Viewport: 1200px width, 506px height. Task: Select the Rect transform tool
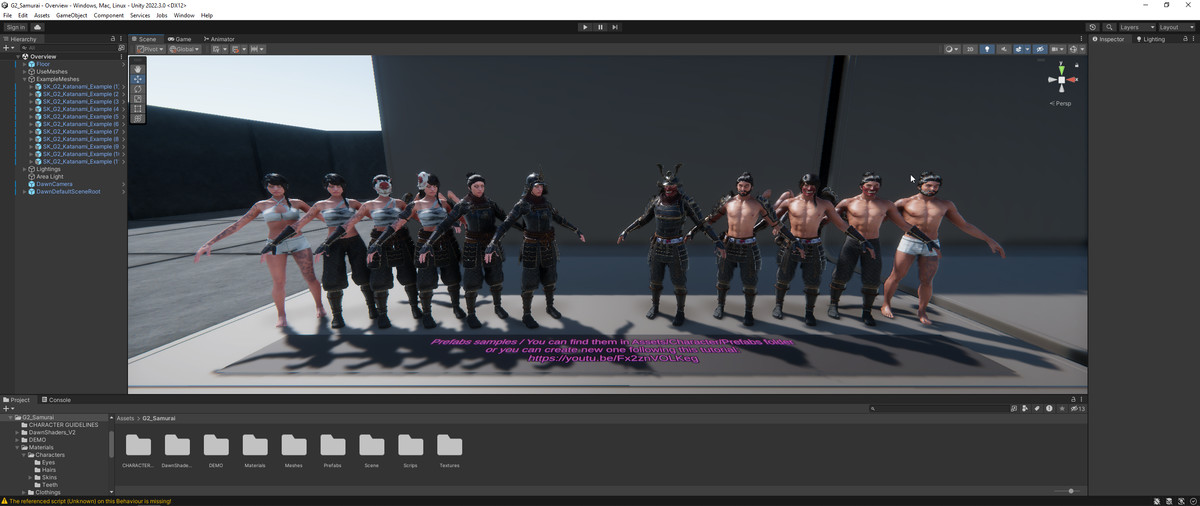(x=138, y=109)
